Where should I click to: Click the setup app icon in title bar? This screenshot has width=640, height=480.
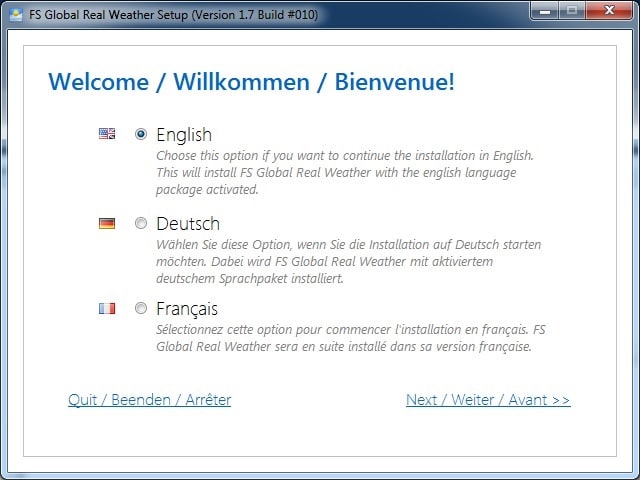tap(16, 14)
